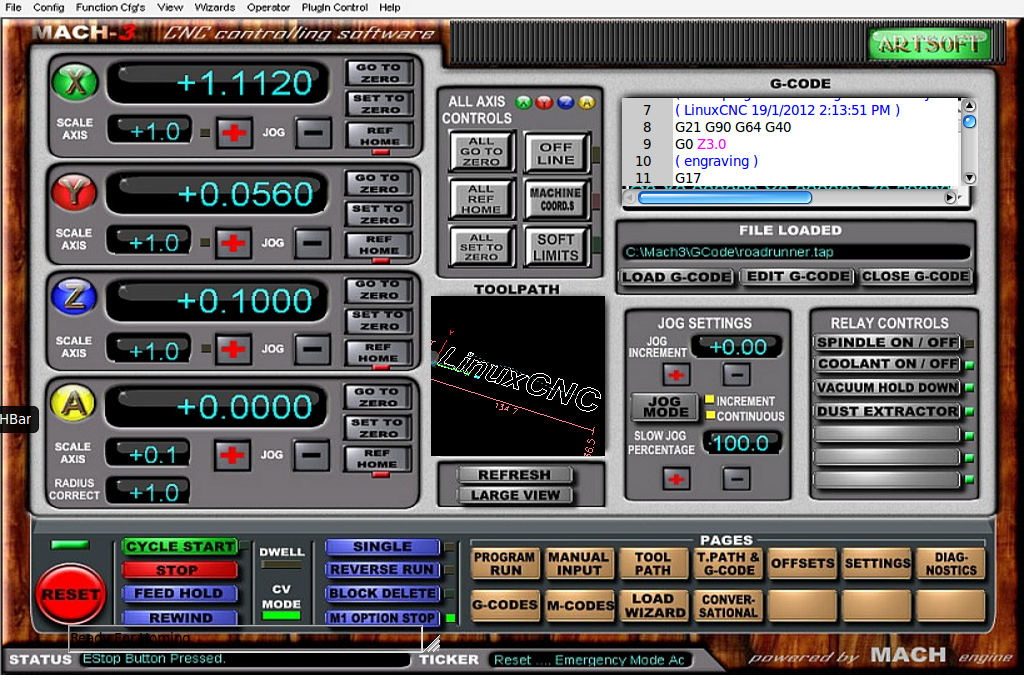Jog Z axis minus button
1024x675 pixels.
click(x=312, y=349)
